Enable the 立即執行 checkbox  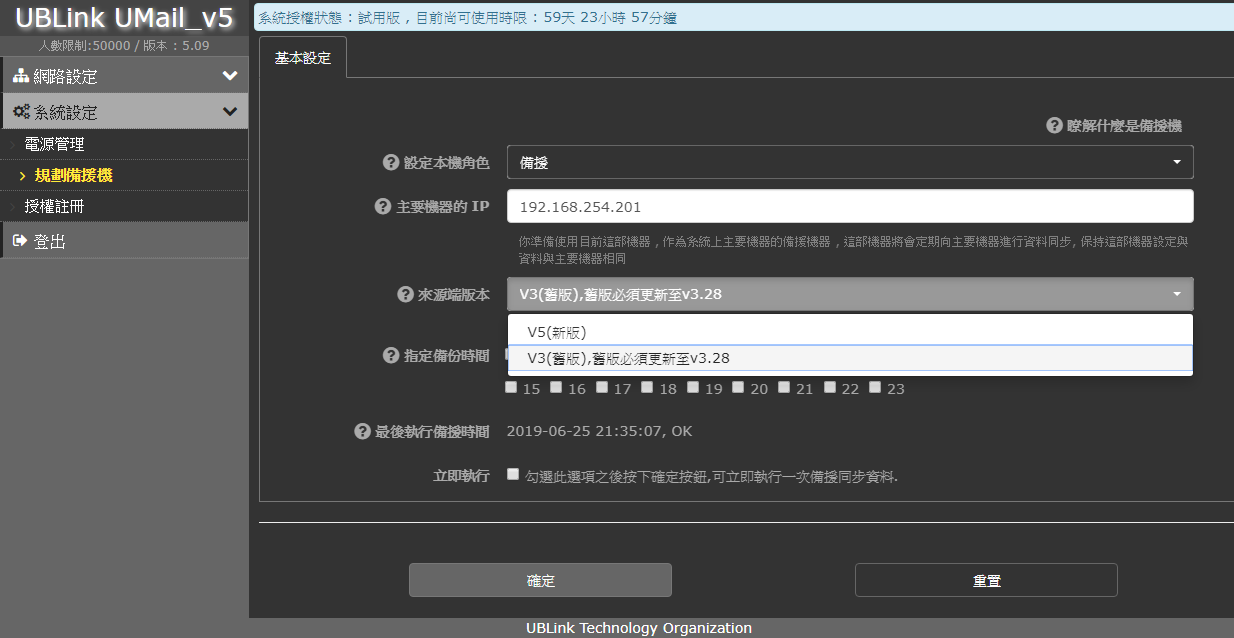[513, 475]
